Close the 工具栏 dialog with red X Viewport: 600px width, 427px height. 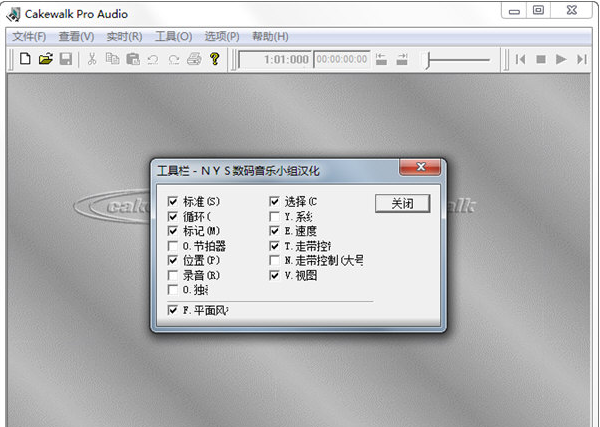tap(420, 167)
